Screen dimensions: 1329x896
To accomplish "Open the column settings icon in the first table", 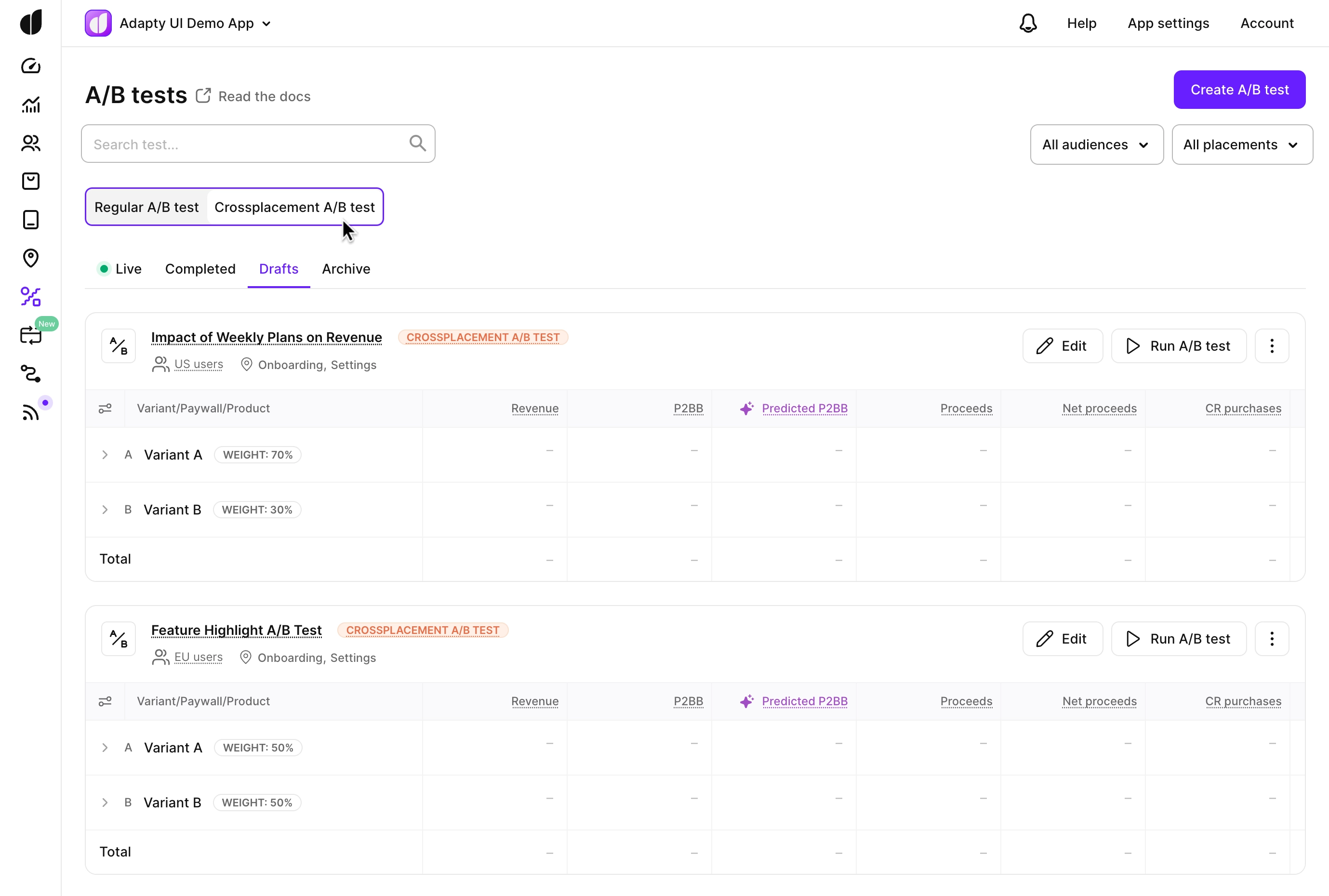I will pyautogui.click(x=105, y=408).
